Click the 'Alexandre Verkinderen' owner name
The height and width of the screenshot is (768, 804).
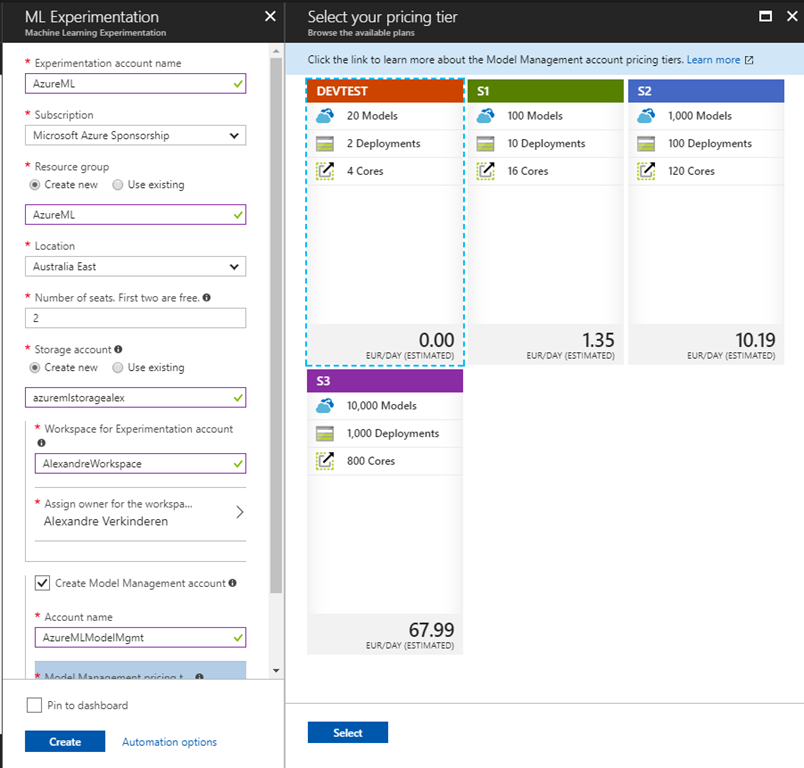[106, 521]
